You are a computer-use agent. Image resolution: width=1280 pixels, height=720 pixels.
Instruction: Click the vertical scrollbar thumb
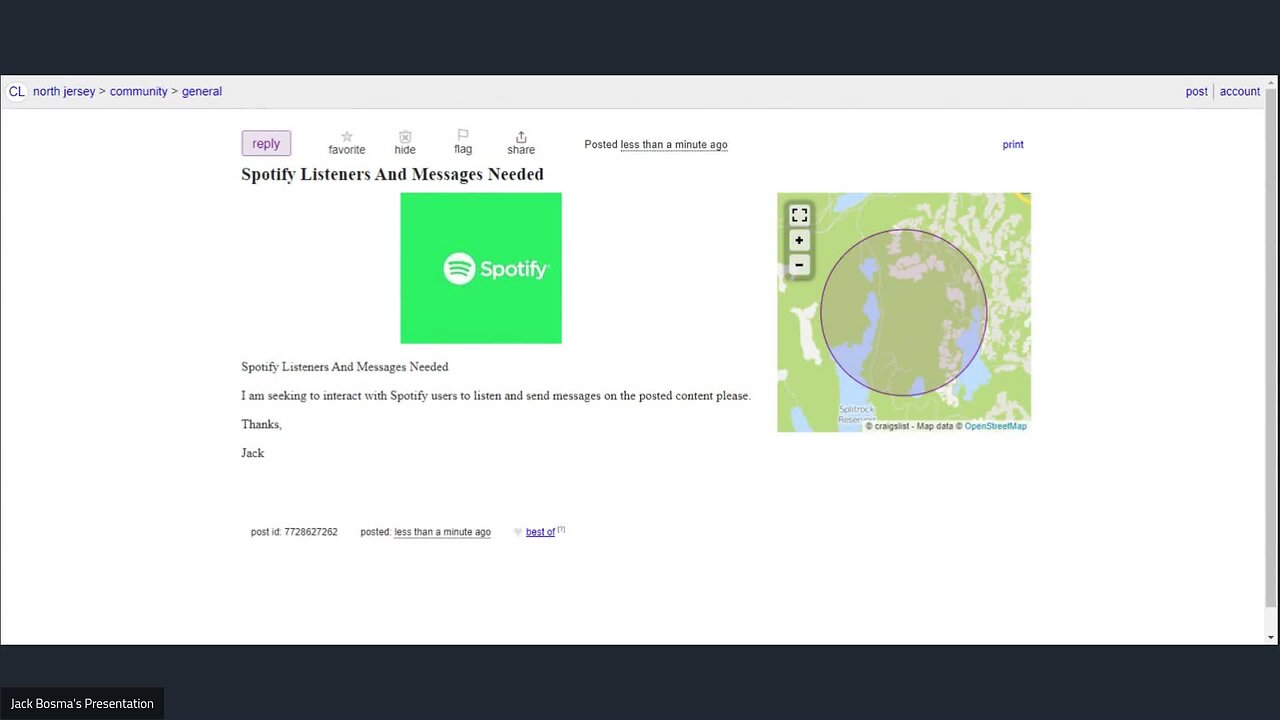pyautogui.click(x=1271, y=348)
